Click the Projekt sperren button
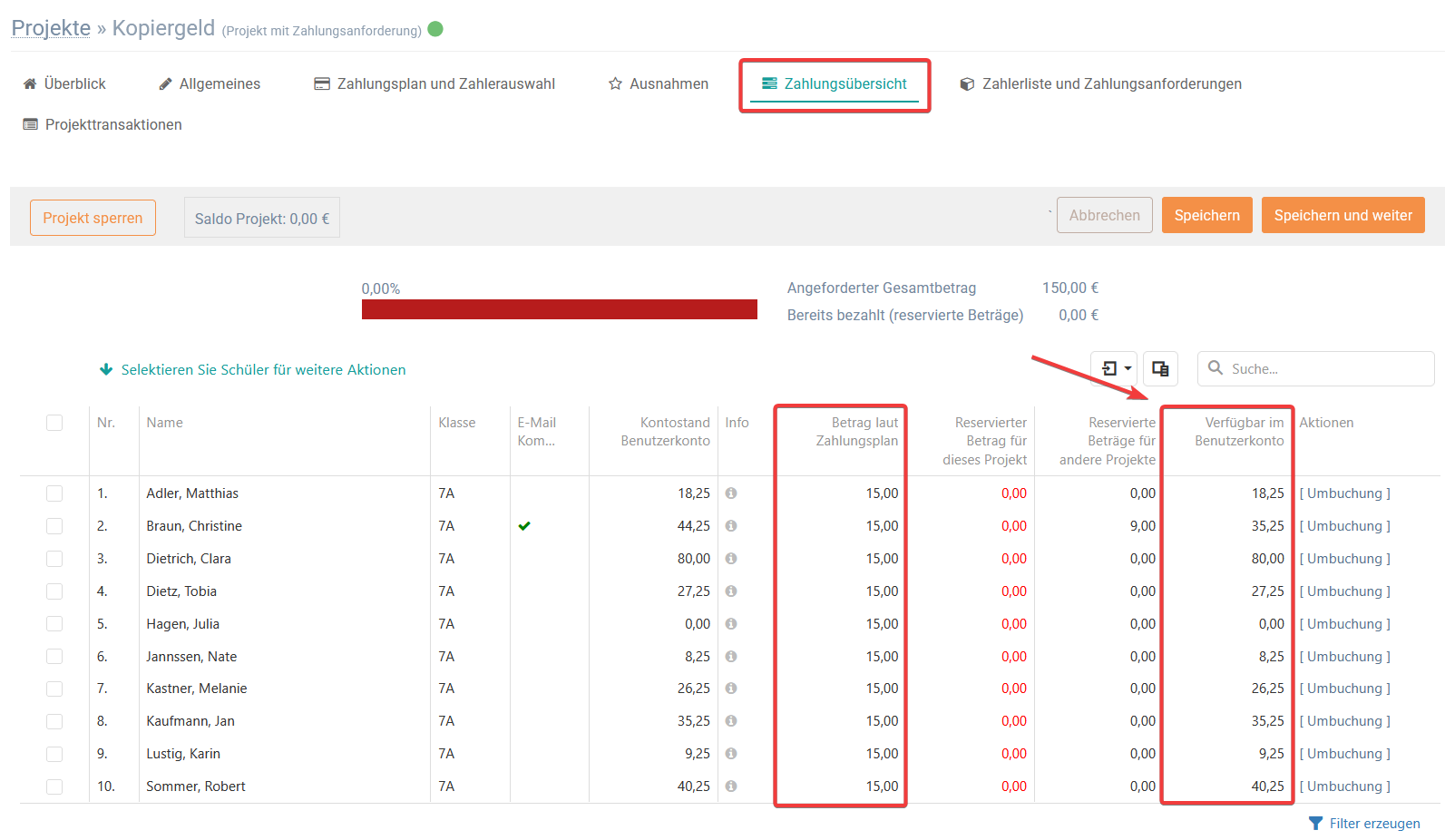 coord(93,218)
